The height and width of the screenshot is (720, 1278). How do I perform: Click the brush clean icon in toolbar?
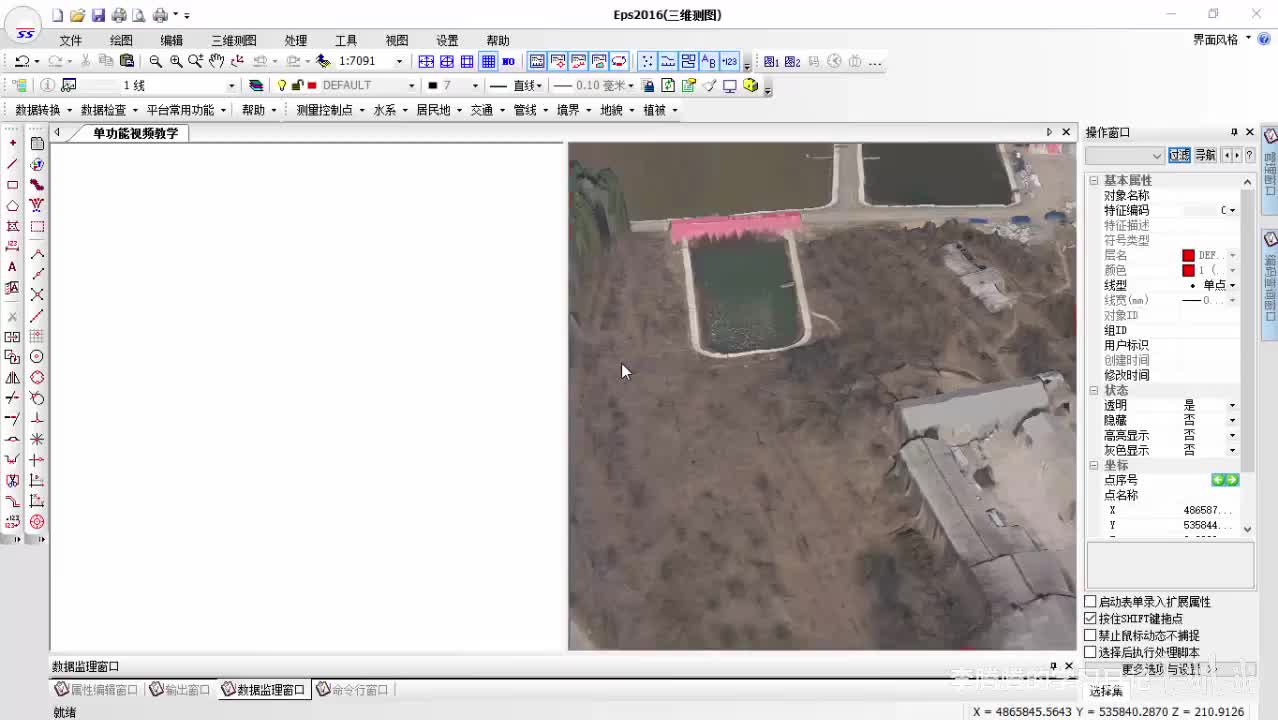click(x=709, y=85)
